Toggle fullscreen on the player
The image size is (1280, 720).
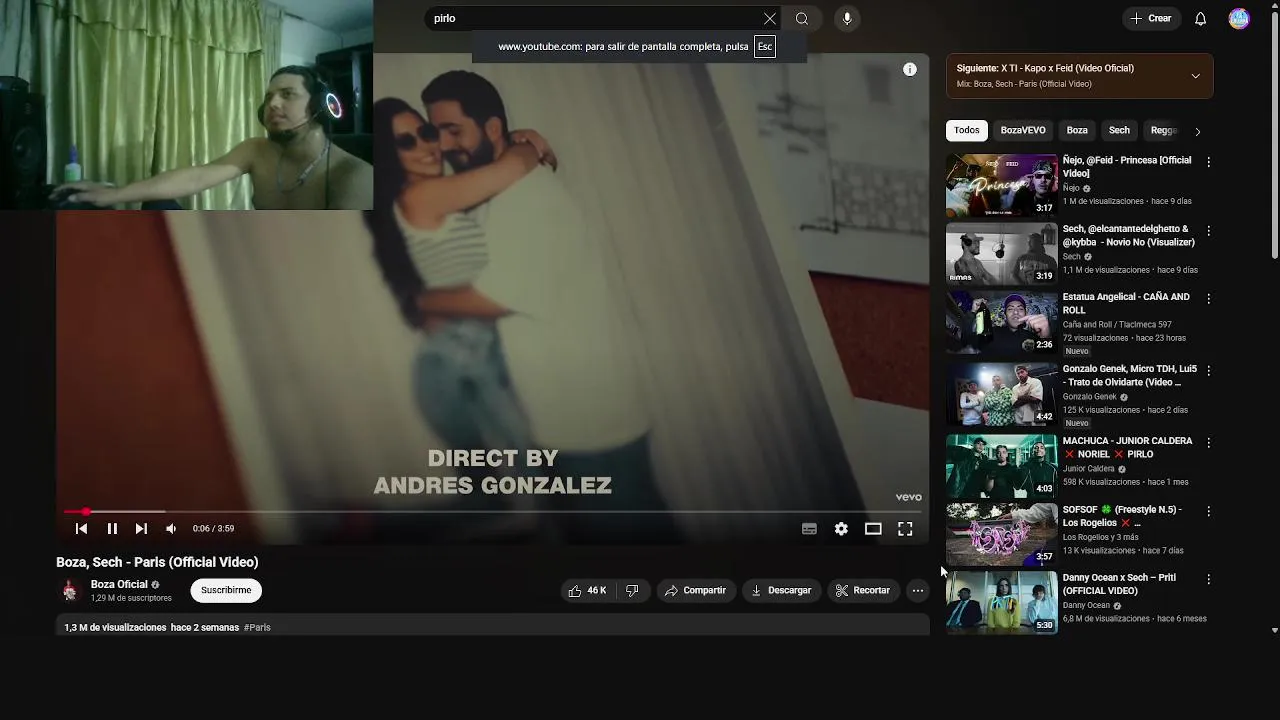(905, 529)
